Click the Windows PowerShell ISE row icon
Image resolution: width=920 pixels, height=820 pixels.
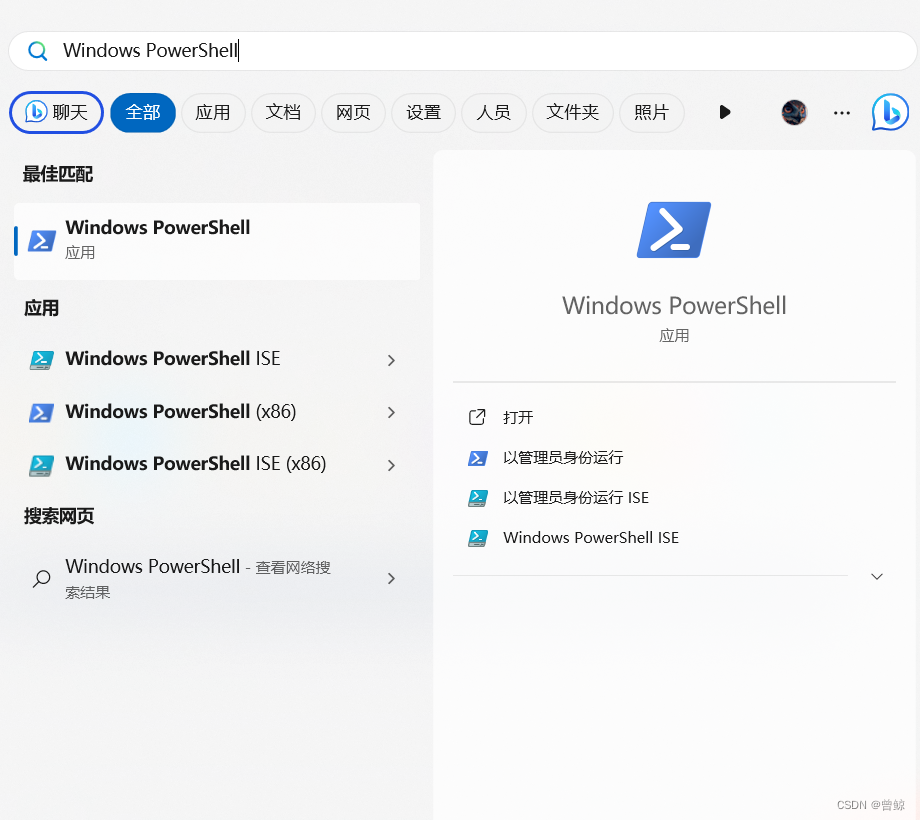[x=42, y=360]
